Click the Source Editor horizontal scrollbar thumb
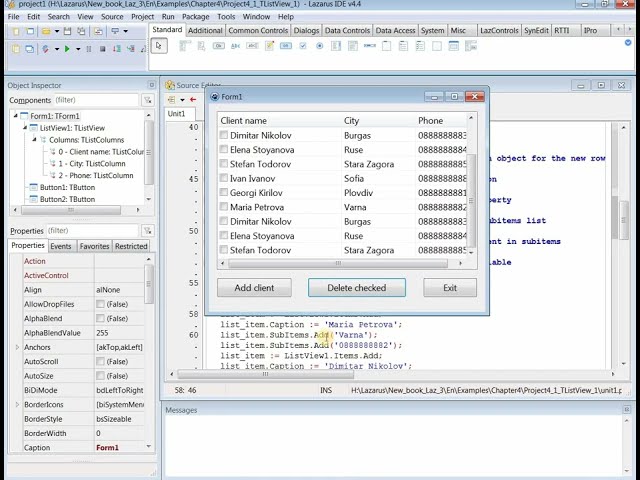 point(265,374)
